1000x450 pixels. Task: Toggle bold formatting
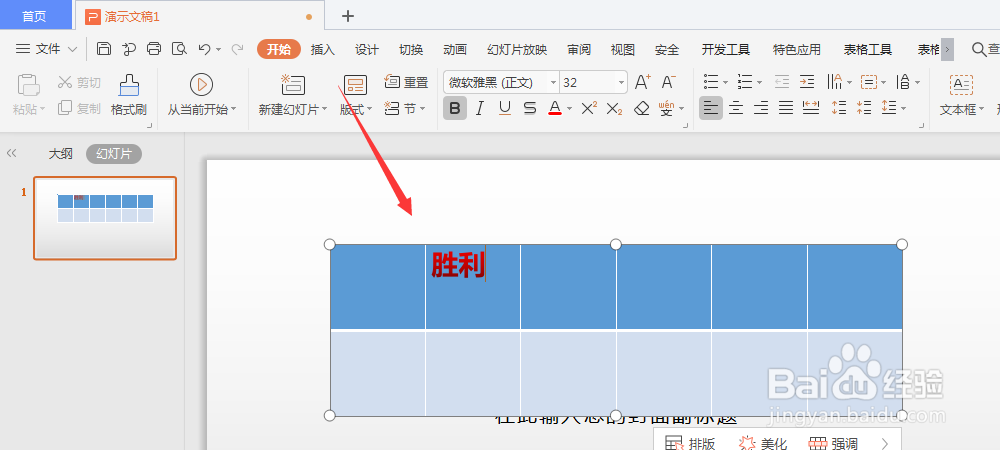pos(455,108)
